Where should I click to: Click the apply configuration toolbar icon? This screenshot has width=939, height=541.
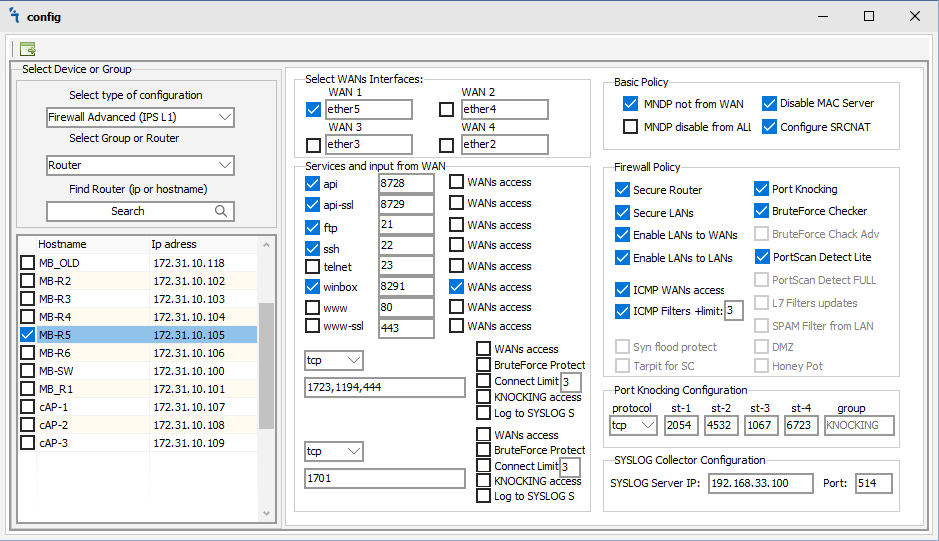coord(27,48)
